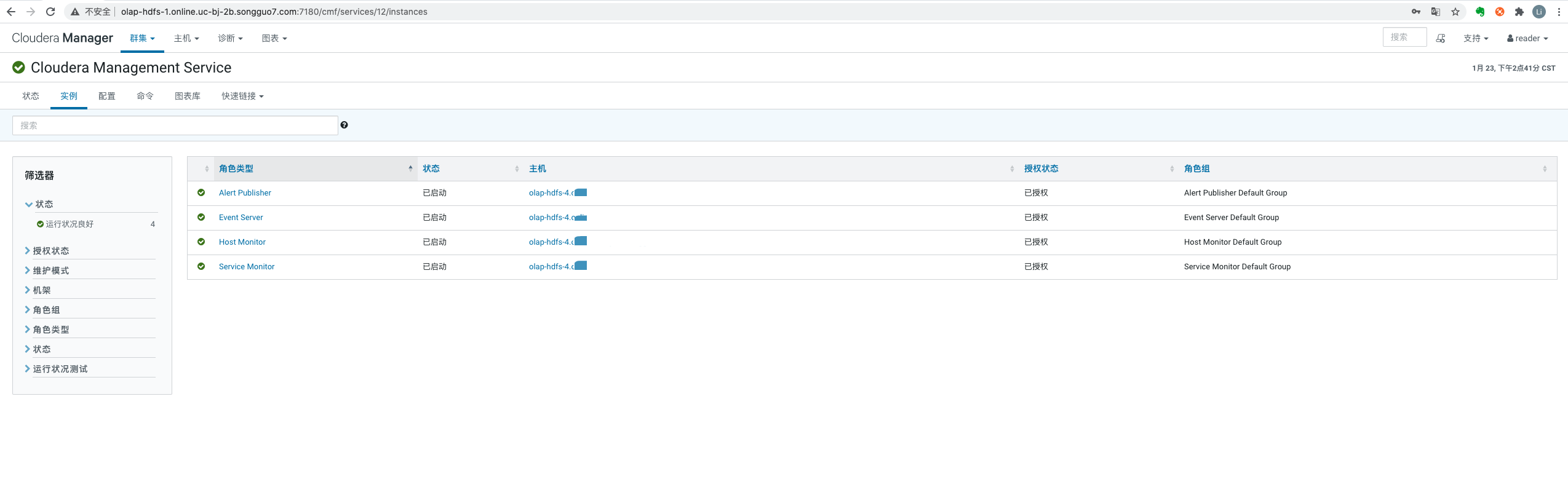Click the running commands icon beside search
This screenshot has height=490, width=1568.
[1441, 38]
